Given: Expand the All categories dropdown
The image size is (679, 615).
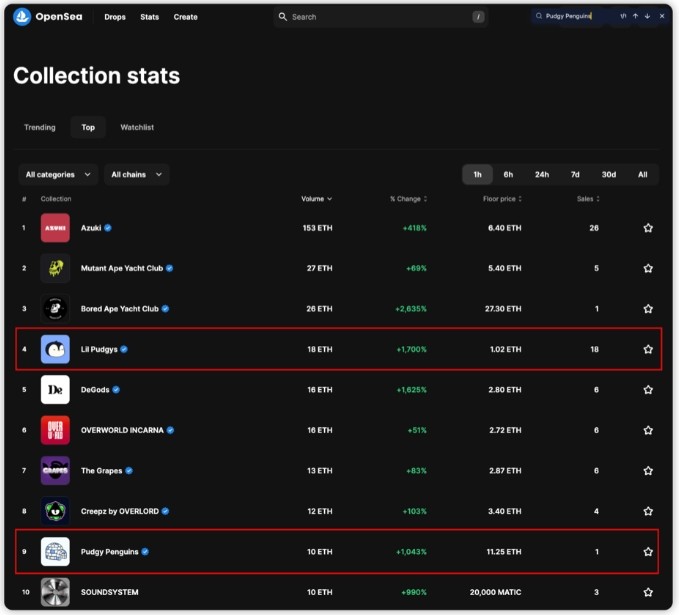Looking at the screenshot, I should click(58, 175).
